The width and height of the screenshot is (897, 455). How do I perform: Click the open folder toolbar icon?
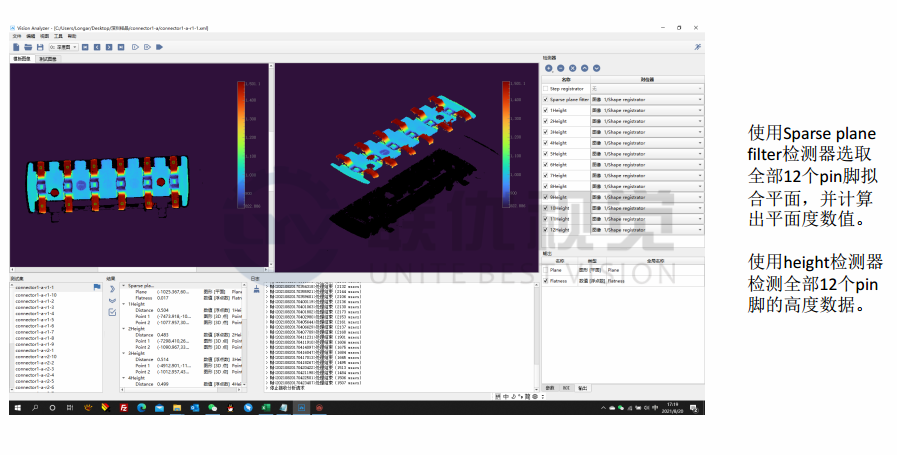point(27,47)
